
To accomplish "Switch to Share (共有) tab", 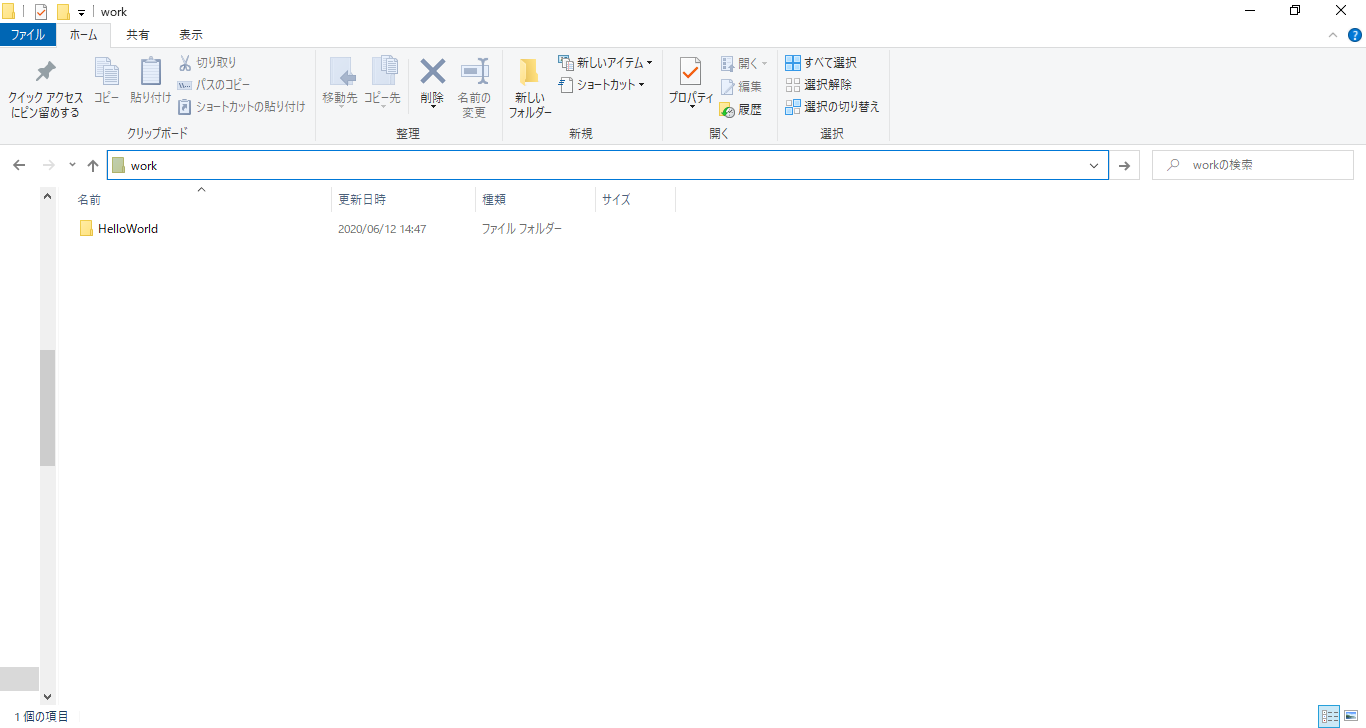I will [138, 35].
